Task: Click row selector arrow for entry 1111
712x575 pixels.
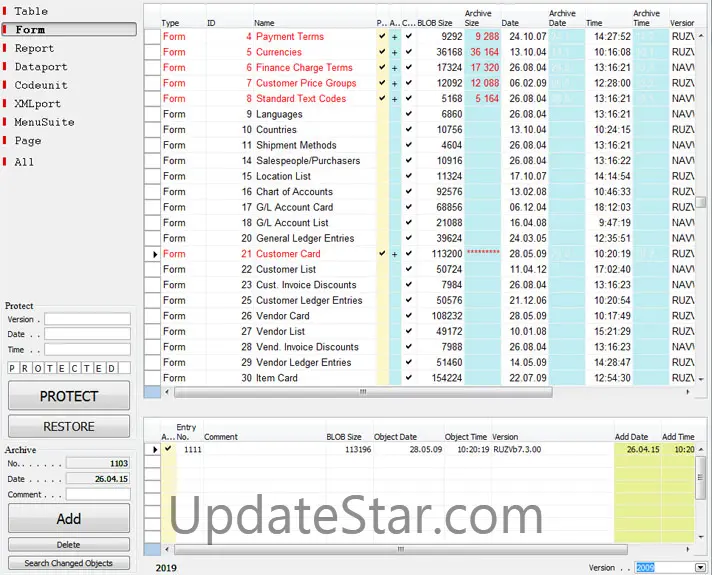Action: point(153,450)
